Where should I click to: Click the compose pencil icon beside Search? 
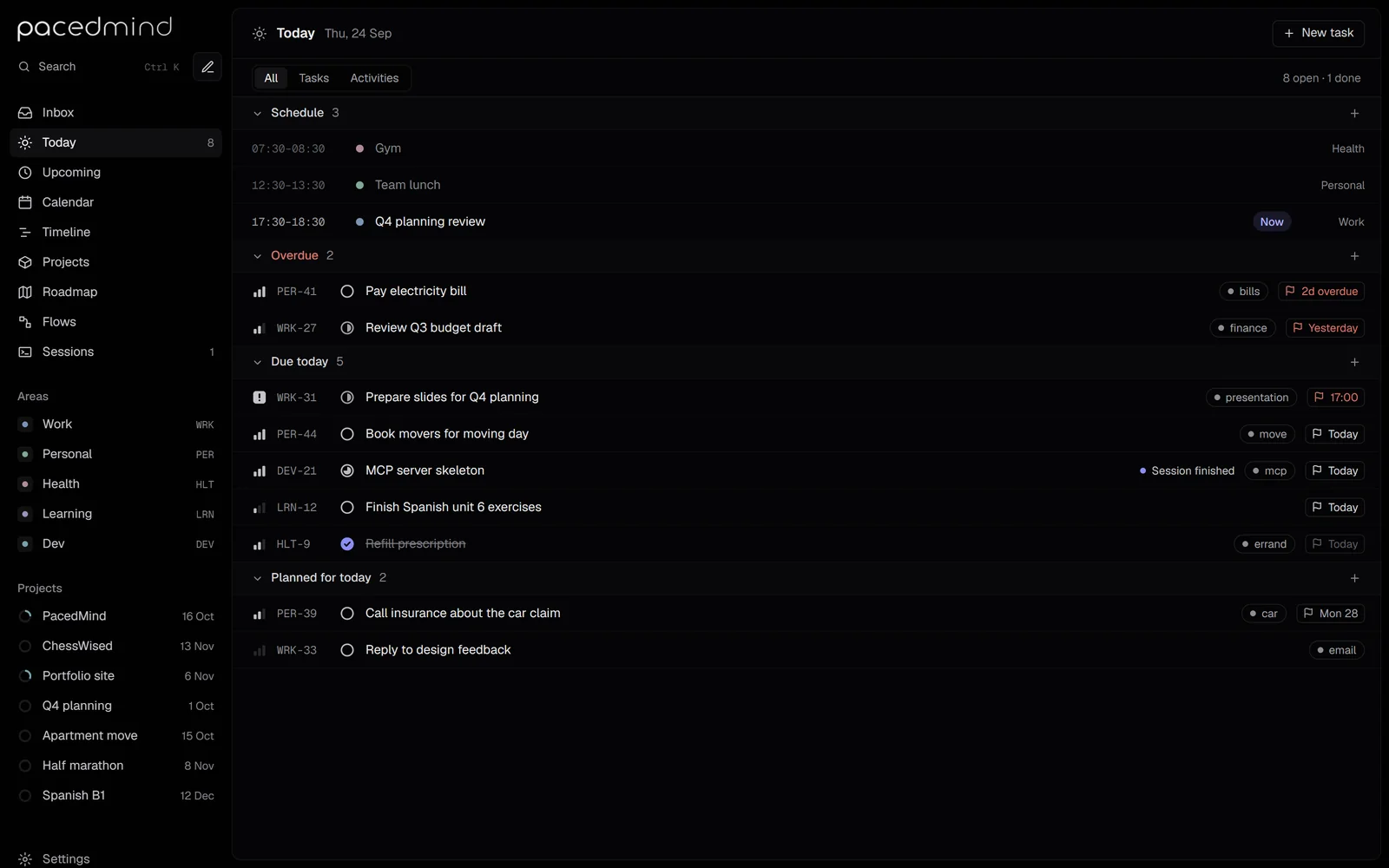207,67
